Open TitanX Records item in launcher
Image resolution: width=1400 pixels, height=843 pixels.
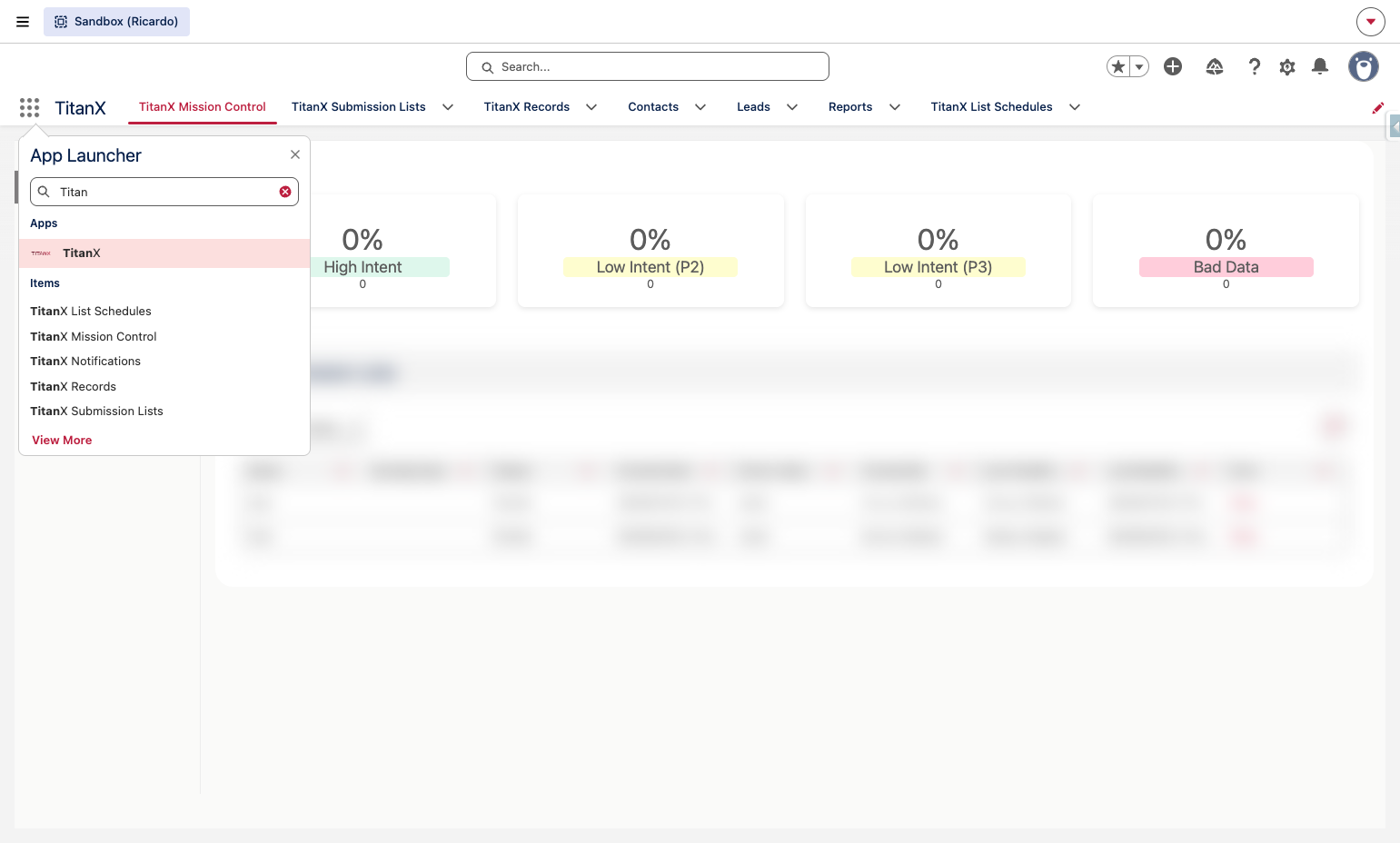[74, 387]
